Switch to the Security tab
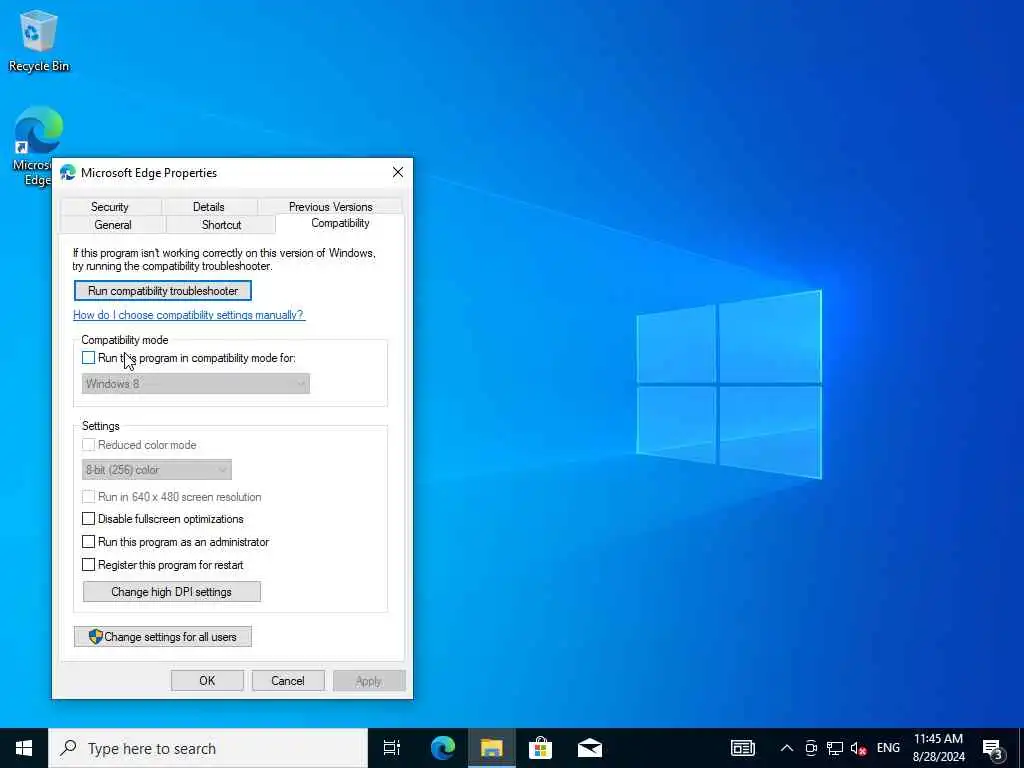Viewport: 1024px width, 768px height. click(110, 206)
